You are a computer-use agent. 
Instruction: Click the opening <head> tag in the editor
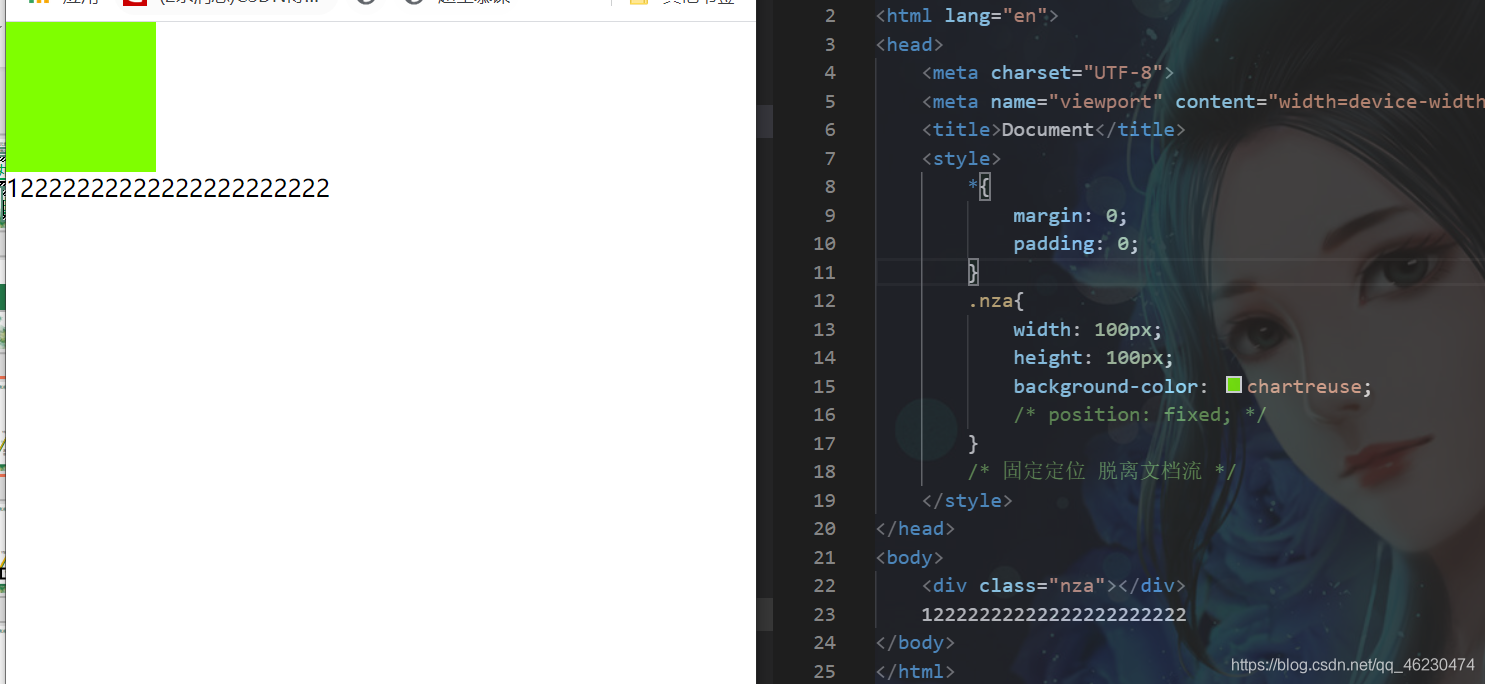(909, 44)
